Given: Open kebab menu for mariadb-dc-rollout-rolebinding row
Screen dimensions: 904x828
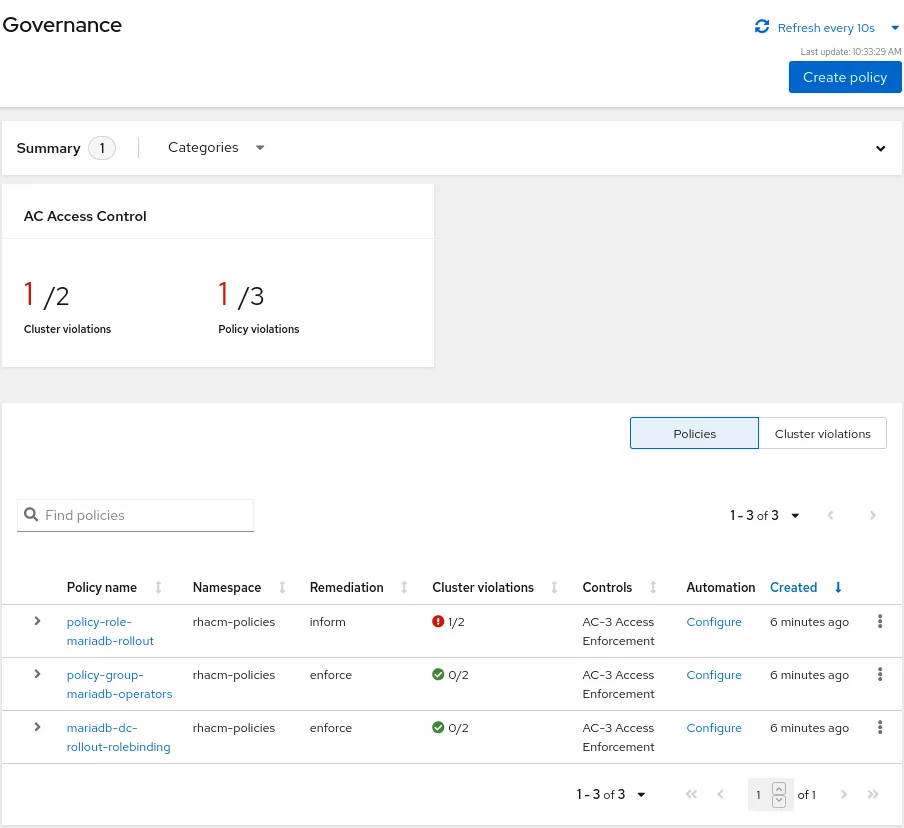Looking at the screenshot, I should (x=880, y=728).
